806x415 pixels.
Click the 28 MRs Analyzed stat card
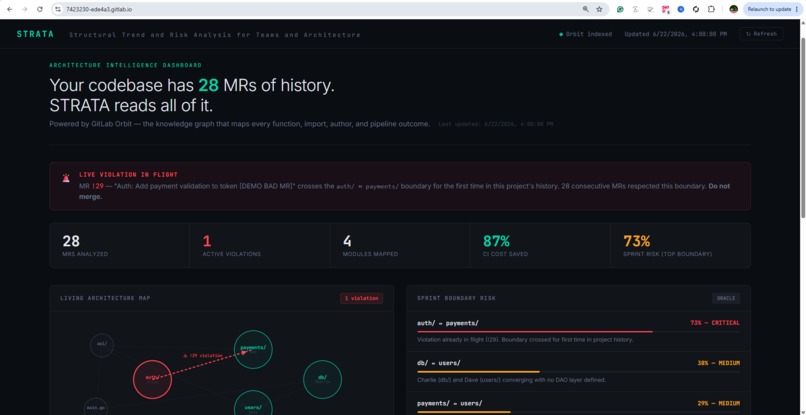(x=119, y=245)
